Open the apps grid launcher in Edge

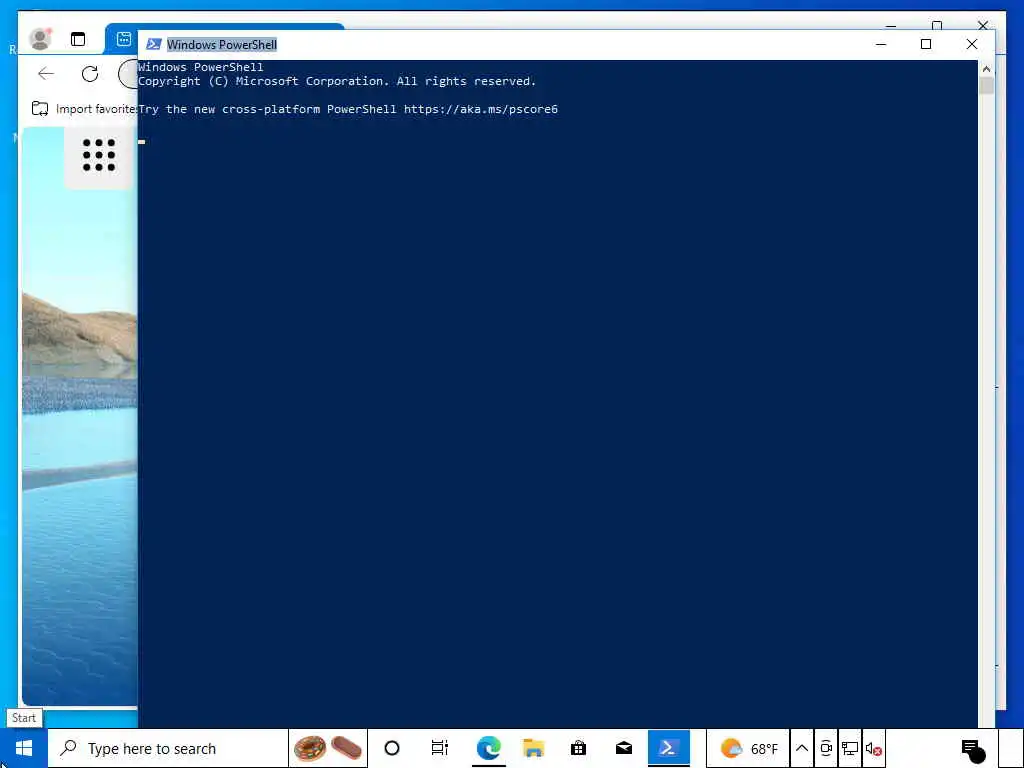(99, 155)
